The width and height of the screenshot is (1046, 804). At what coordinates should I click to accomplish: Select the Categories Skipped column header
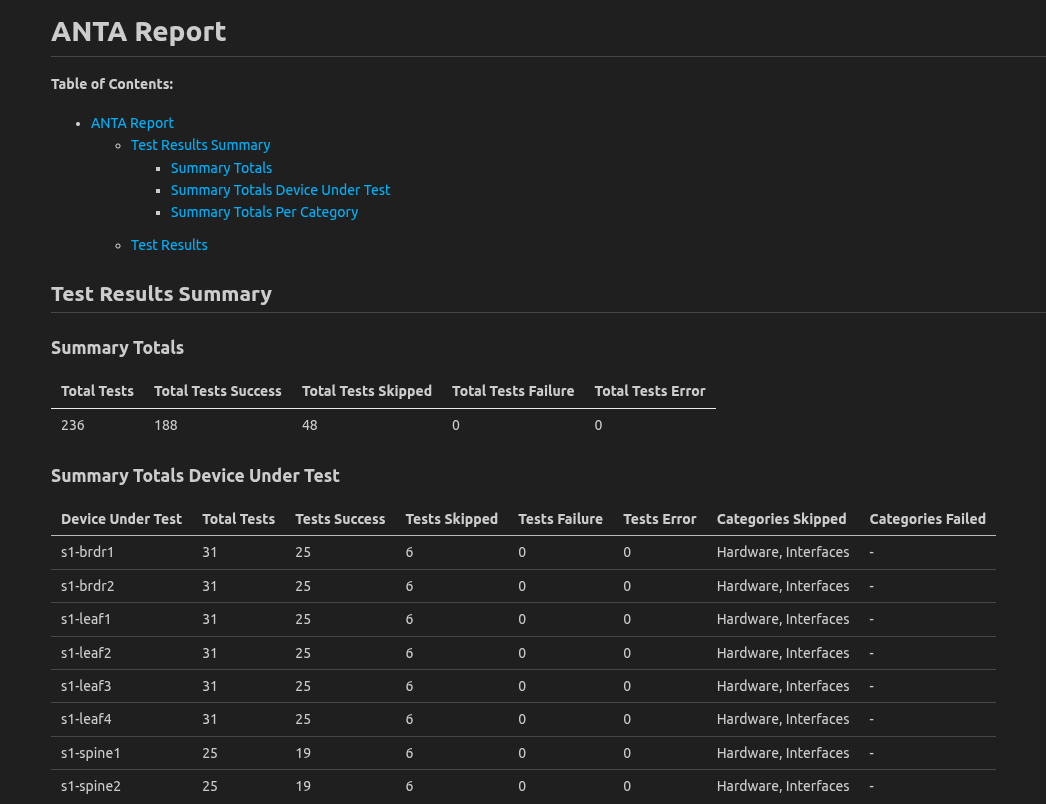point(781,519)
